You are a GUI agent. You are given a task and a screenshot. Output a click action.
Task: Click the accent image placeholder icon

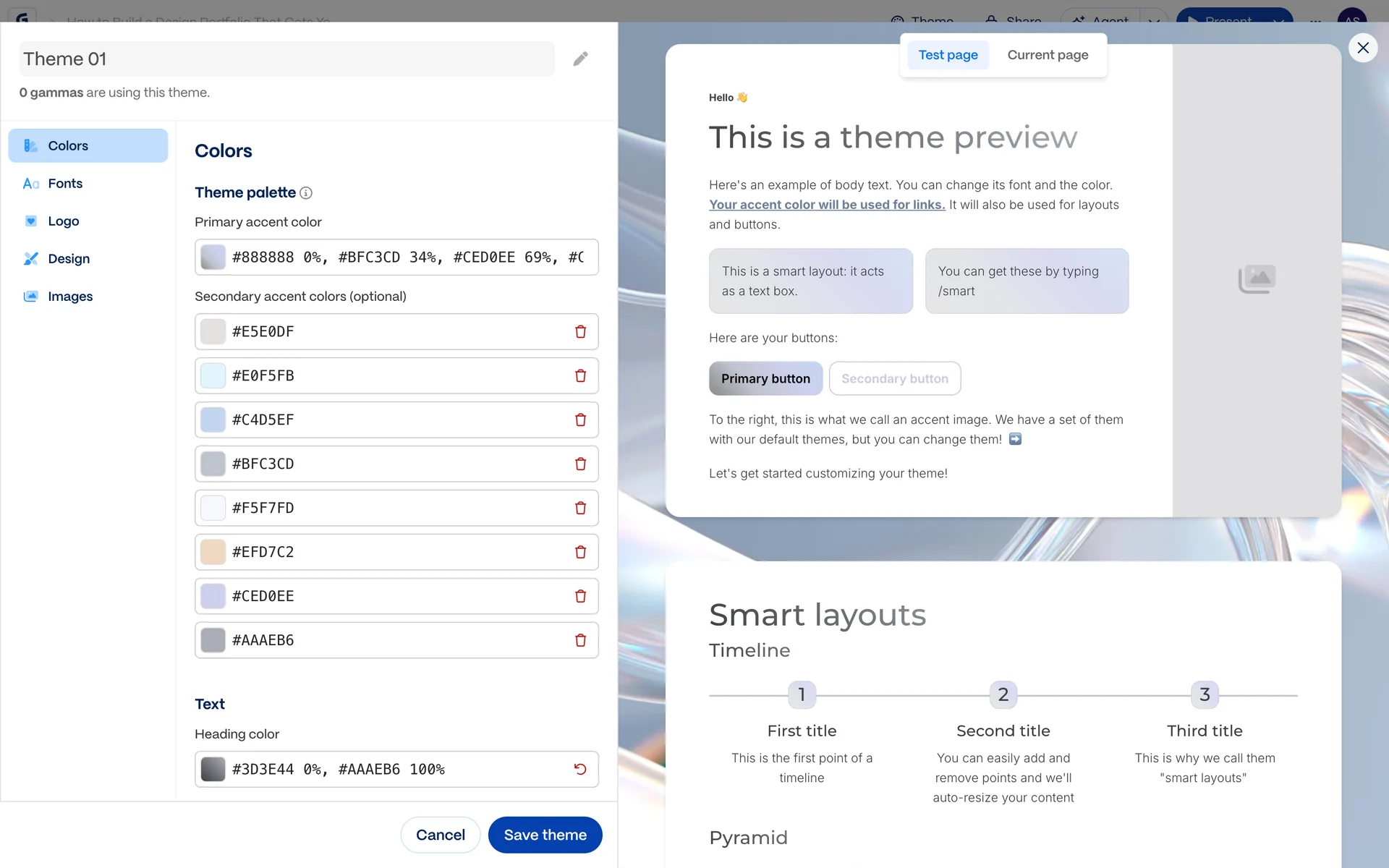pos(1257,278)
